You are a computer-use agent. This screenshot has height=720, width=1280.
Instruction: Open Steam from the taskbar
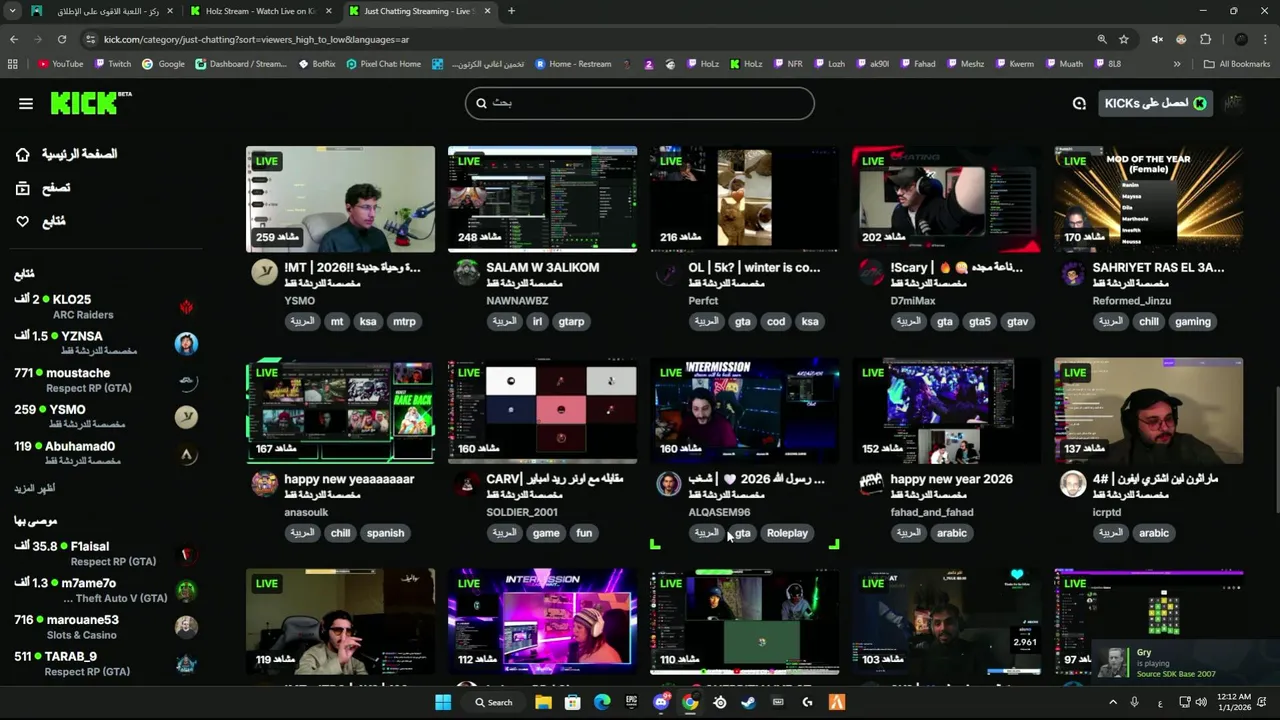(748, 702)
